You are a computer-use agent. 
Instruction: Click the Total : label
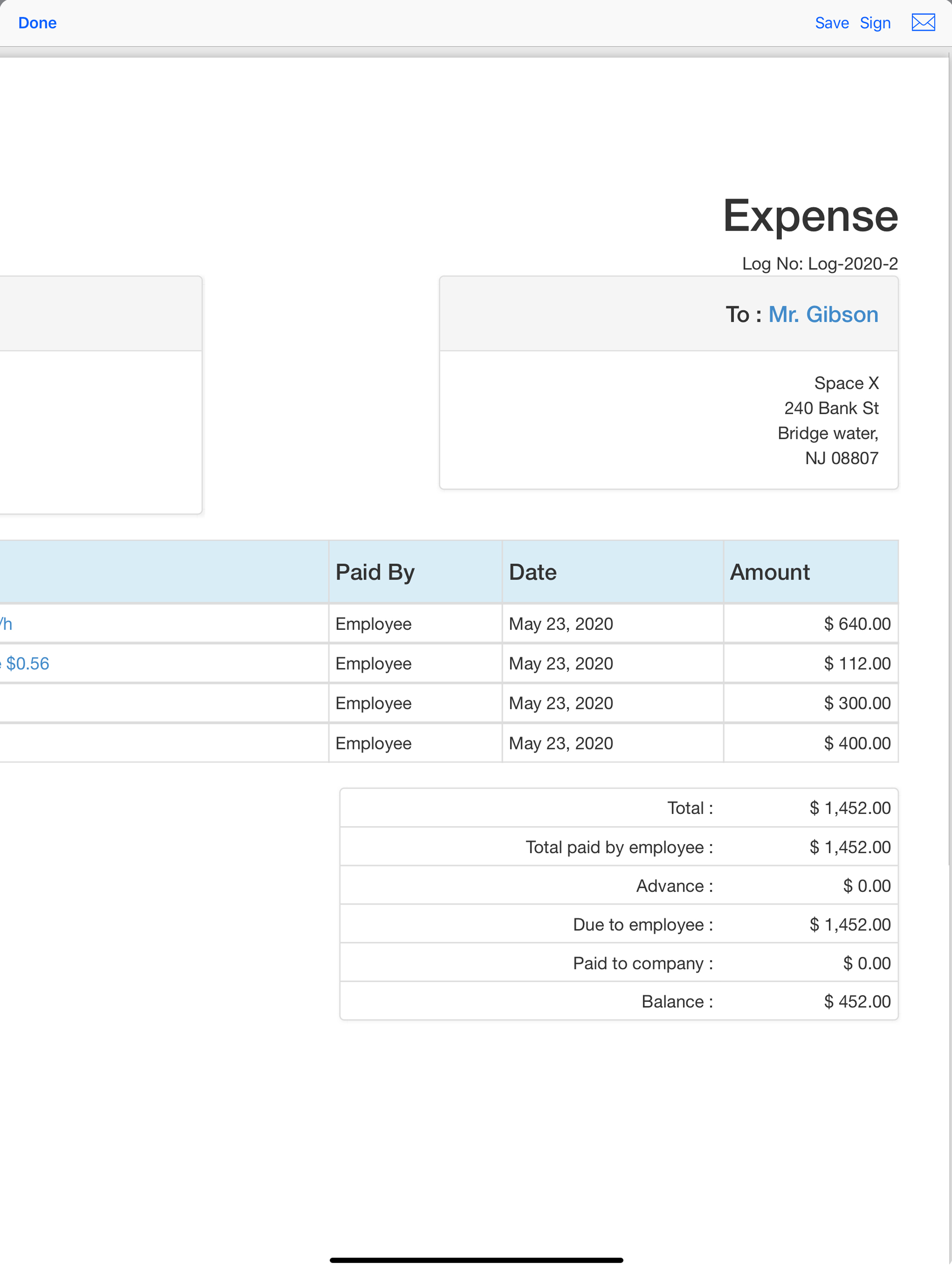(x=690, y=808)
